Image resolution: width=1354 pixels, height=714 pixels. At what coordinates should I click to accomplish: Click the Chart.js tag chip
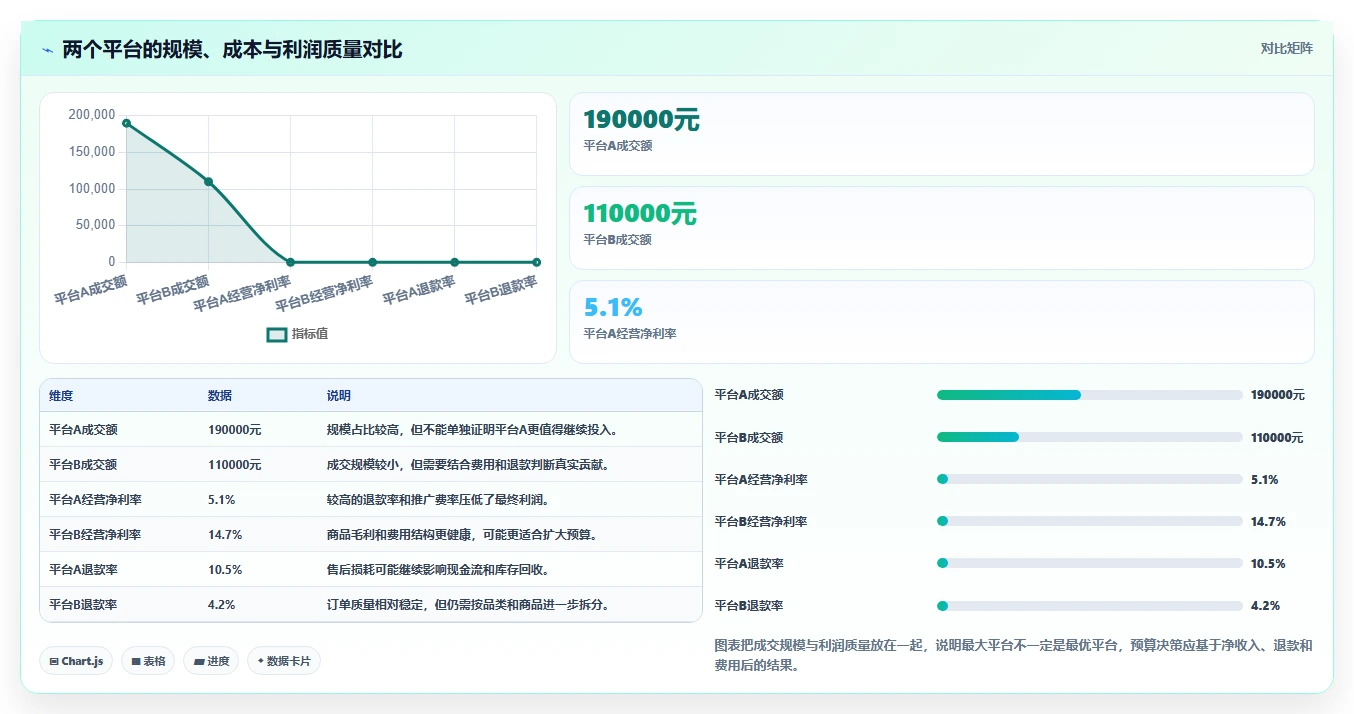pyautogui.click(x=76, y=661)
